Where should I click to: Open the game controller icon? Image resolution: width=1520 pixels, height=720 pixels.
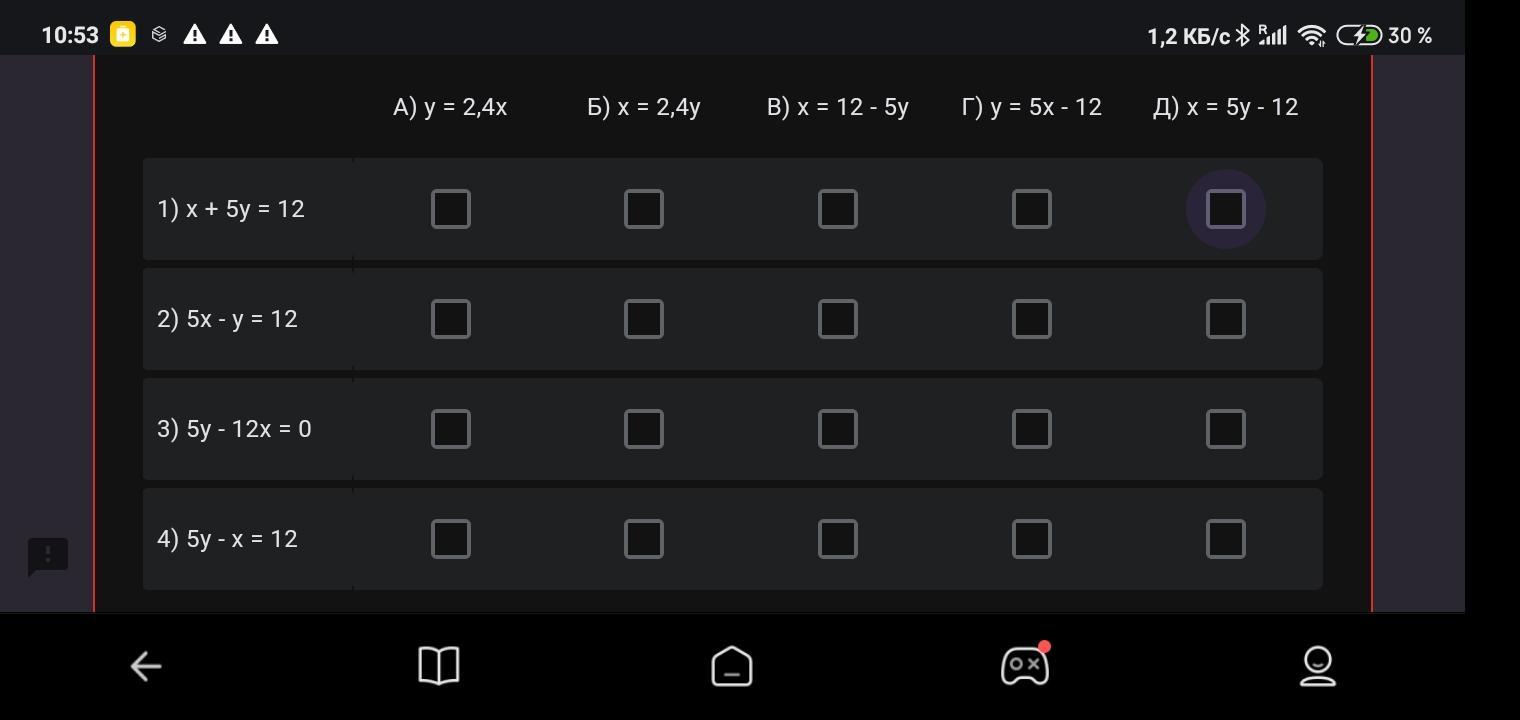click(1024, 666)
